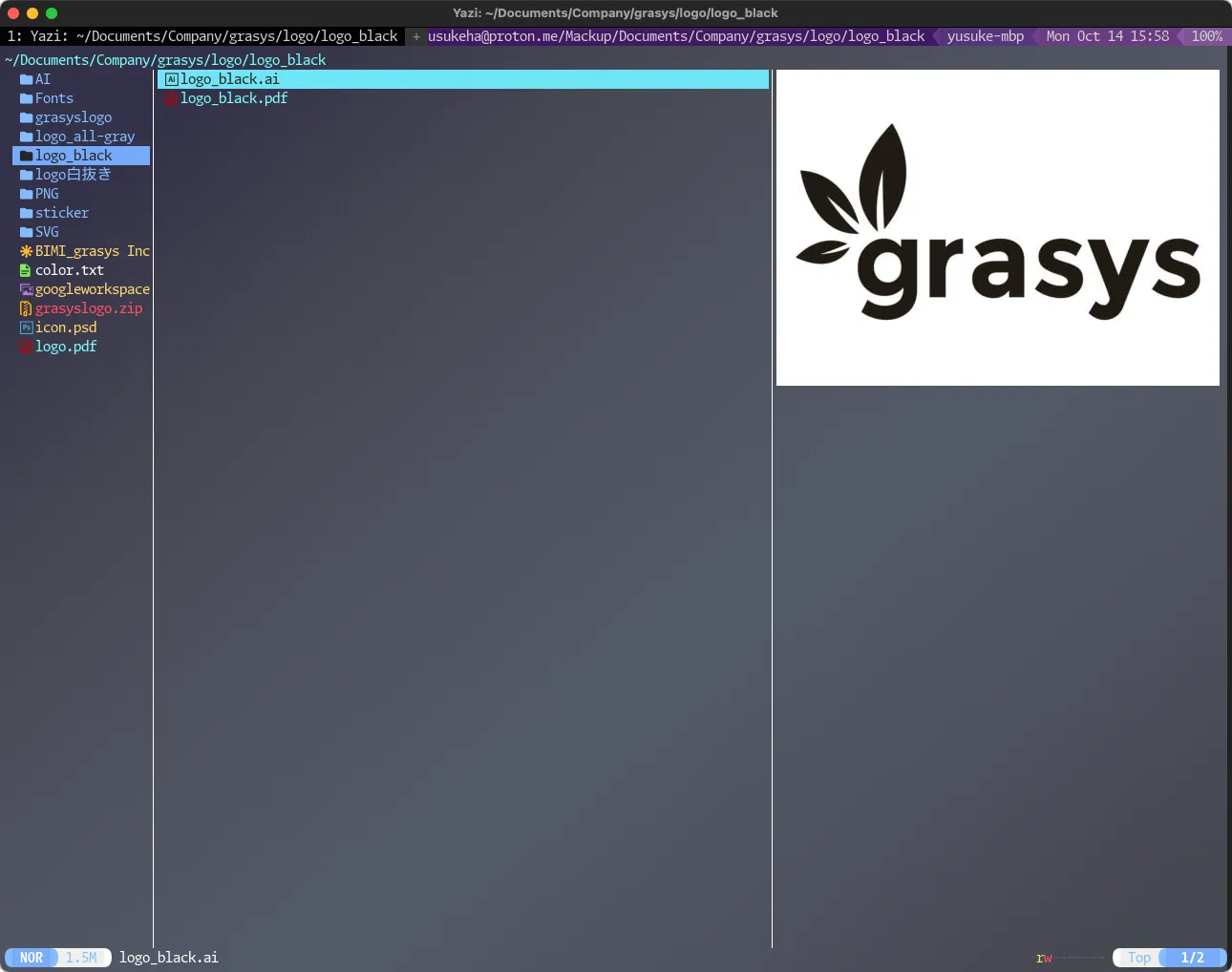Click the logo_black folder icon
The width and height of the screenshot is (1232, 972).
click(x=26, y=156)
